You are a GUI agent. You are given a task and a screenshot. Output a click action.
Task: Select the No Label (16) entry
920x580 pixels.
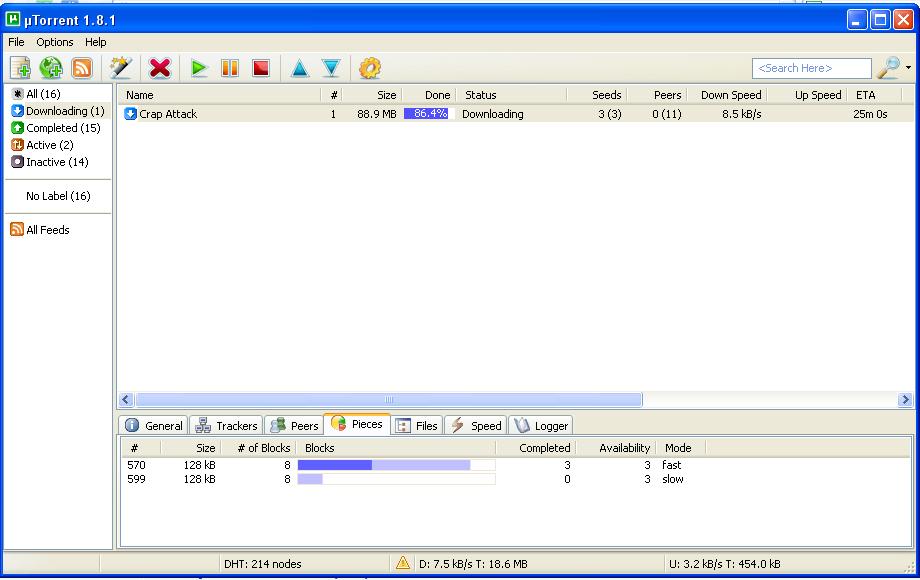pyautogui.click(x=58, y=196)
